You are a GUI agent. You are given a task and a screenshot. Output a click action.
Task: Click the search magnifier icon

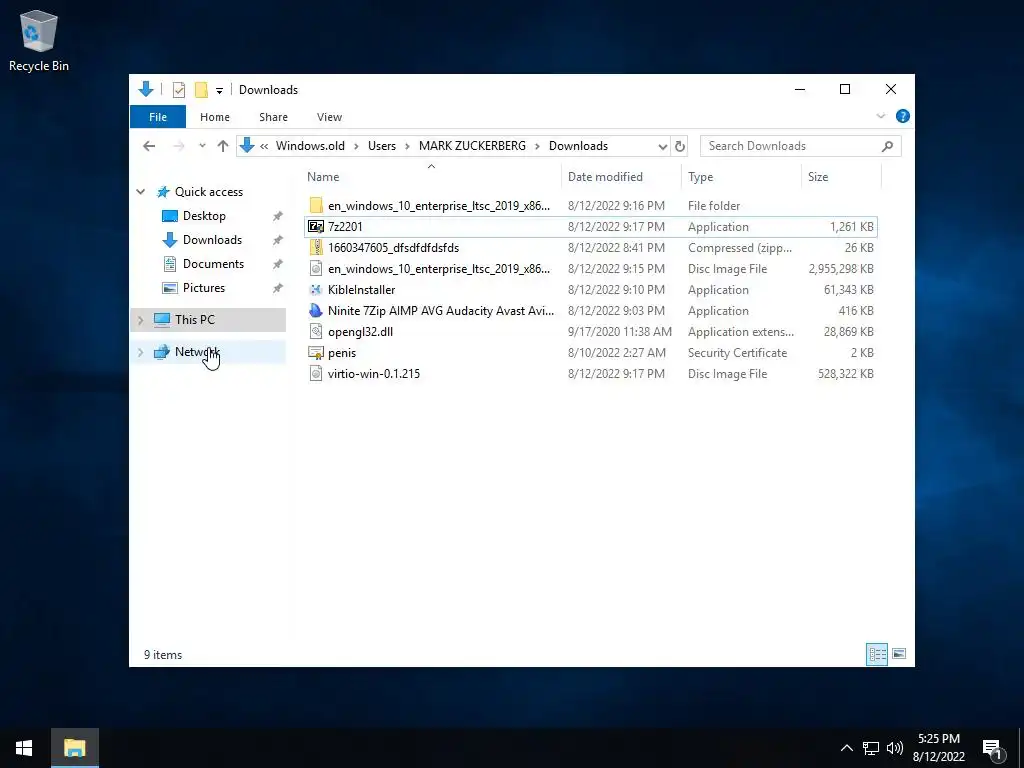point(887,146)
